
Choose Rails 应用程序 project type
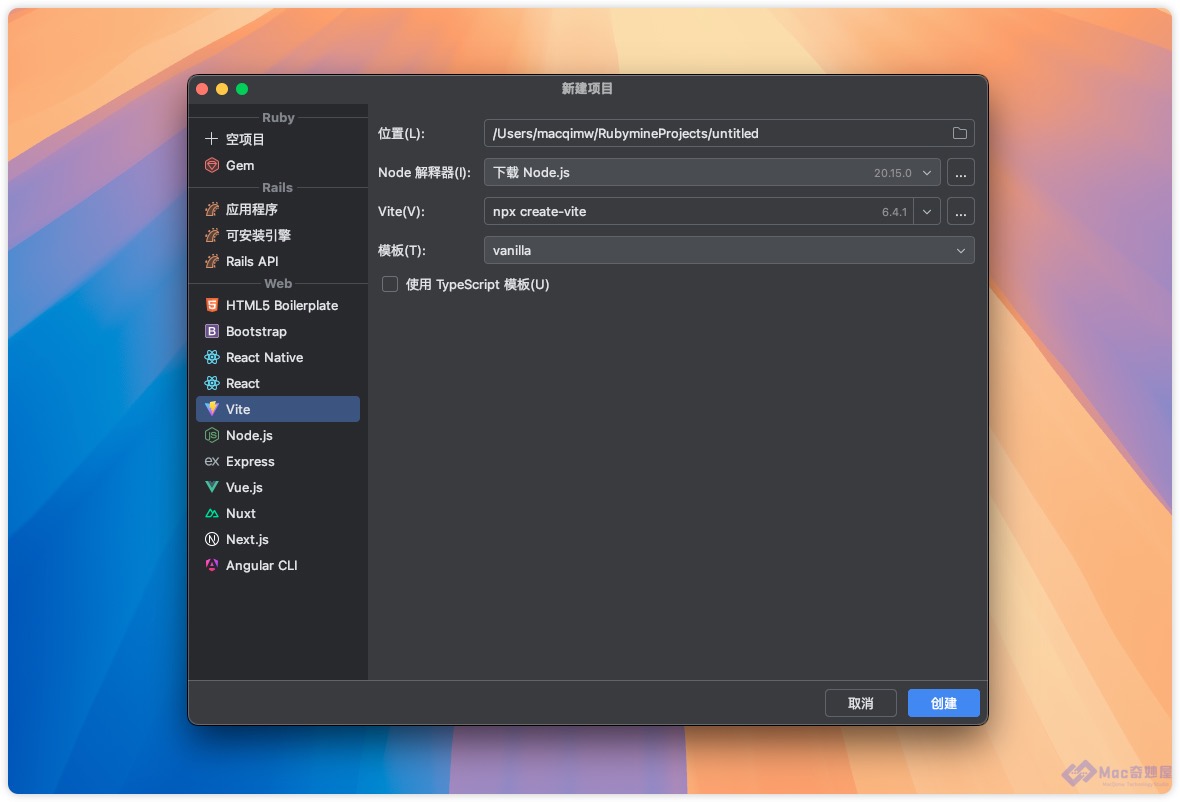click(x=278, y=209)
